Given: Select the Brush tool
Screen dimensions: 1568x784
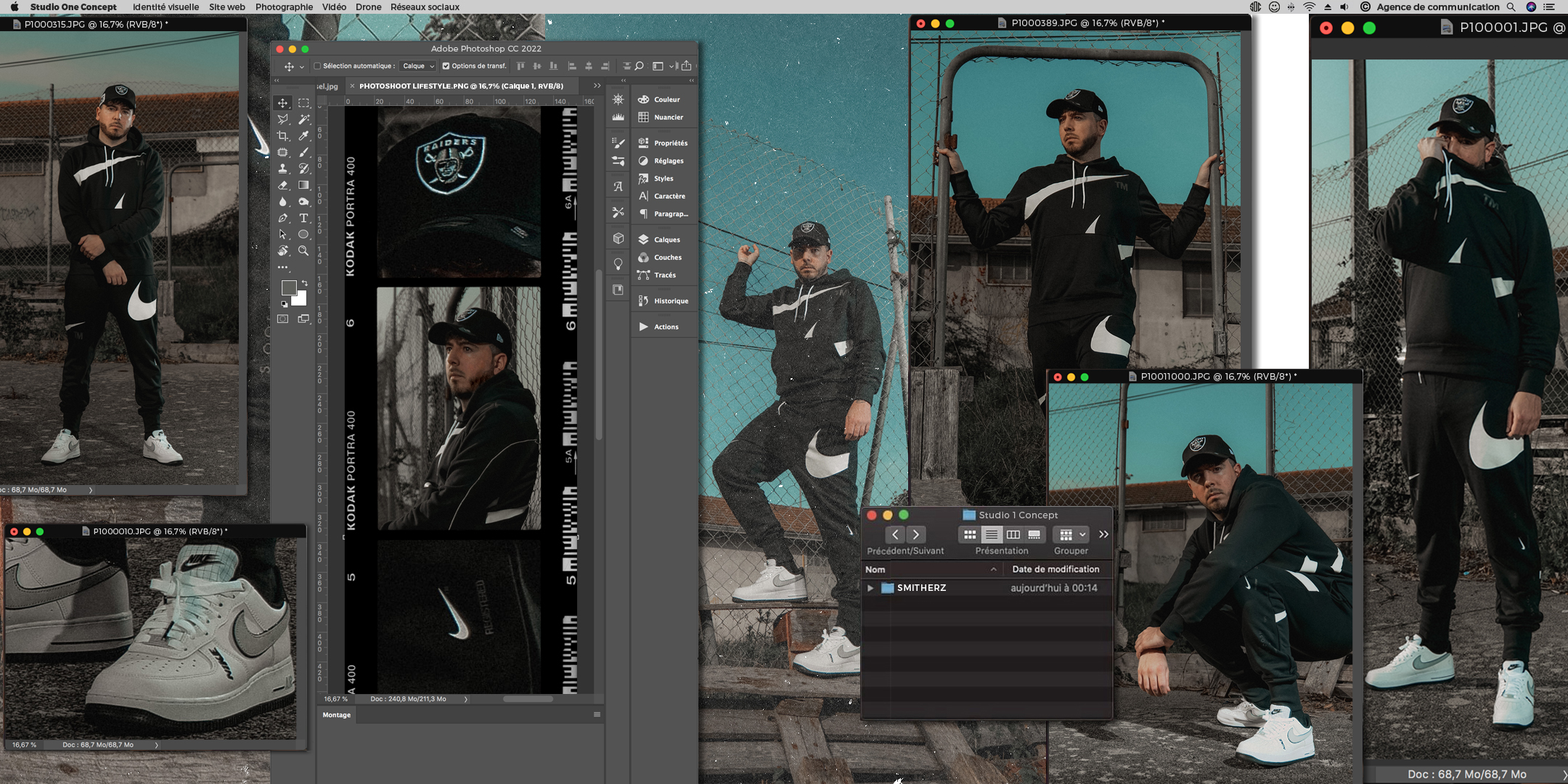Looking at the screenshot, I should coord(303,152).
